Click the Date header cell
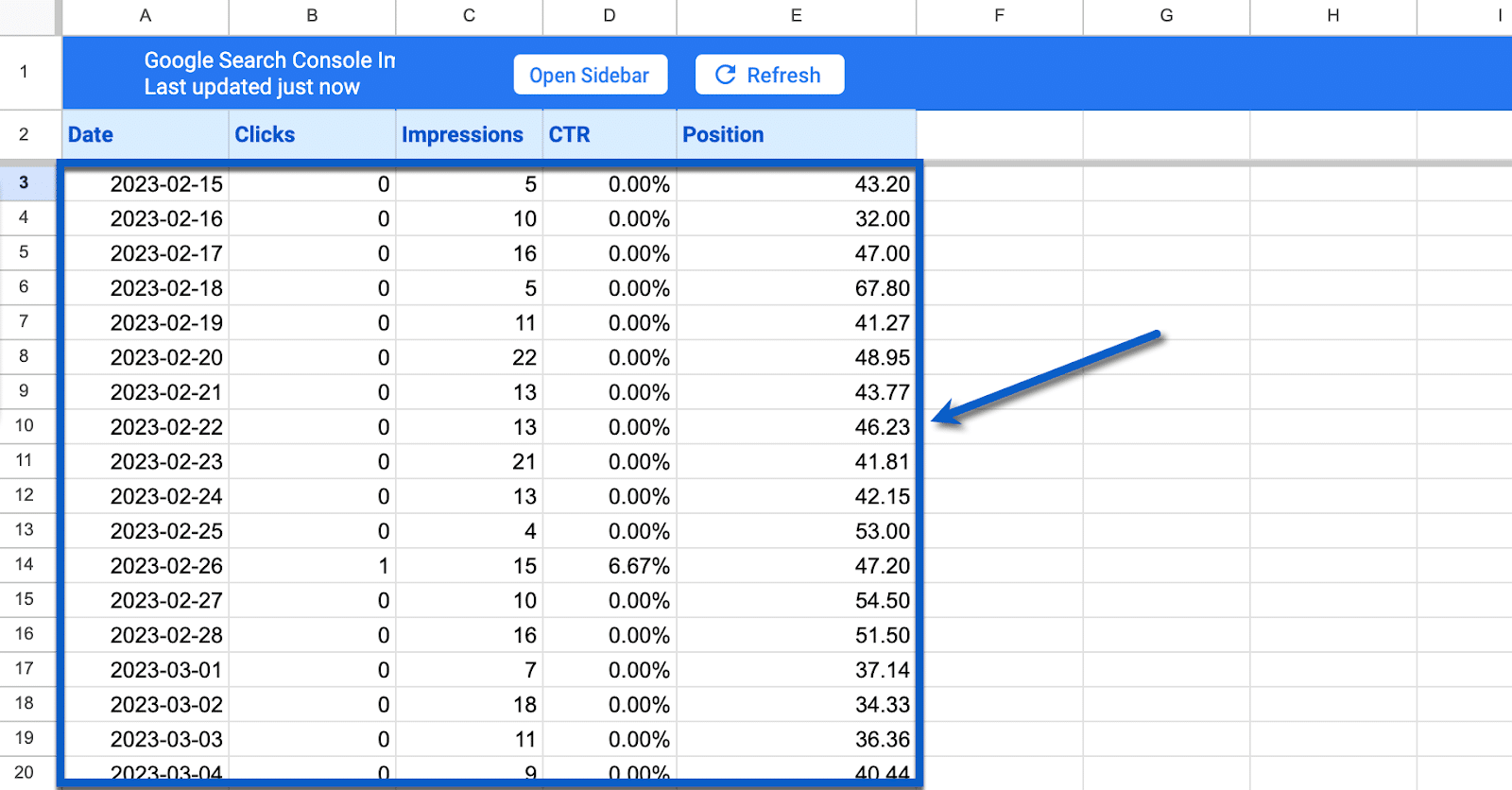 [x=146, y=134]
